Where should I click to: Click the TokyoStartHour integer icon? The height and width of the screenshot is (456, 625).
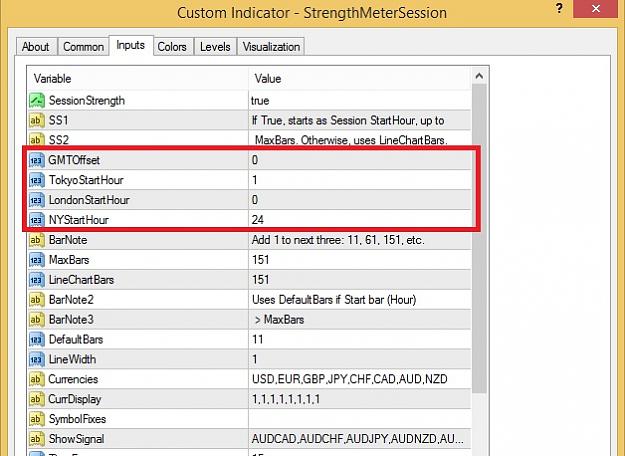pyautogui.click(x=36, y=180)
